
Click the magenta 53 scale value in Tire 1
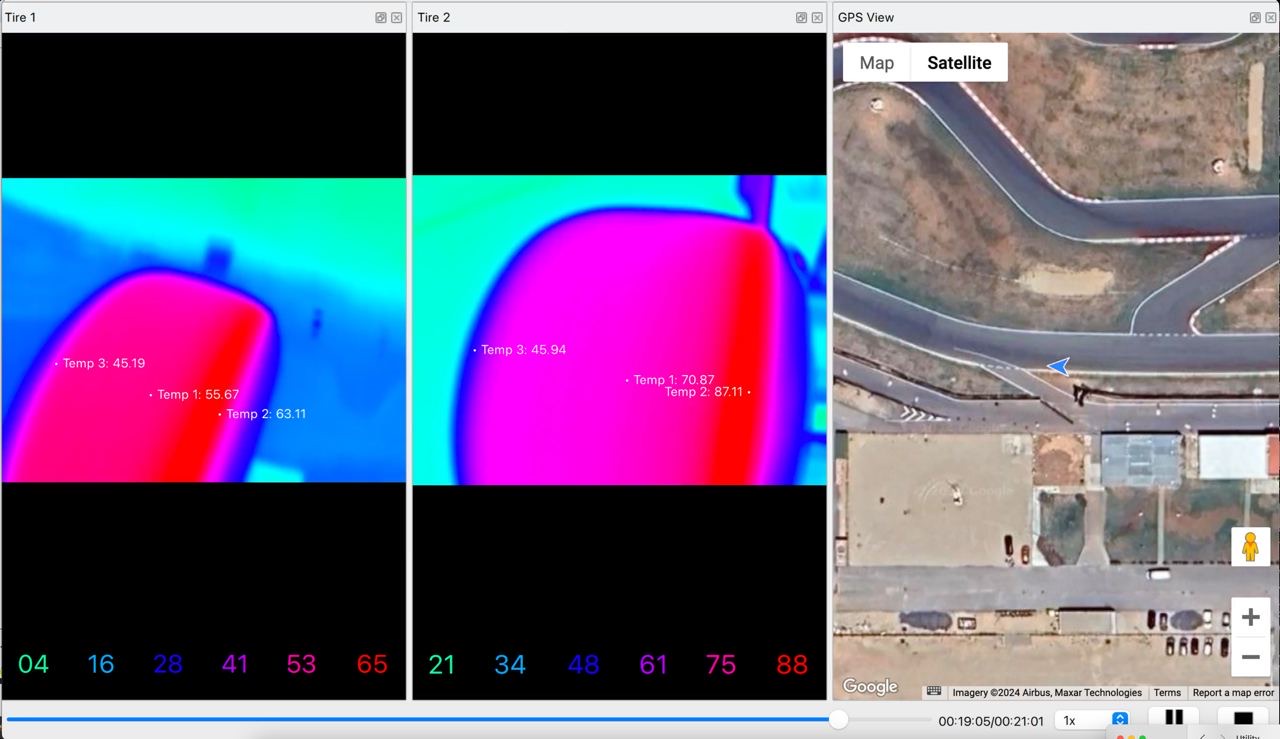tap(301, 664)
